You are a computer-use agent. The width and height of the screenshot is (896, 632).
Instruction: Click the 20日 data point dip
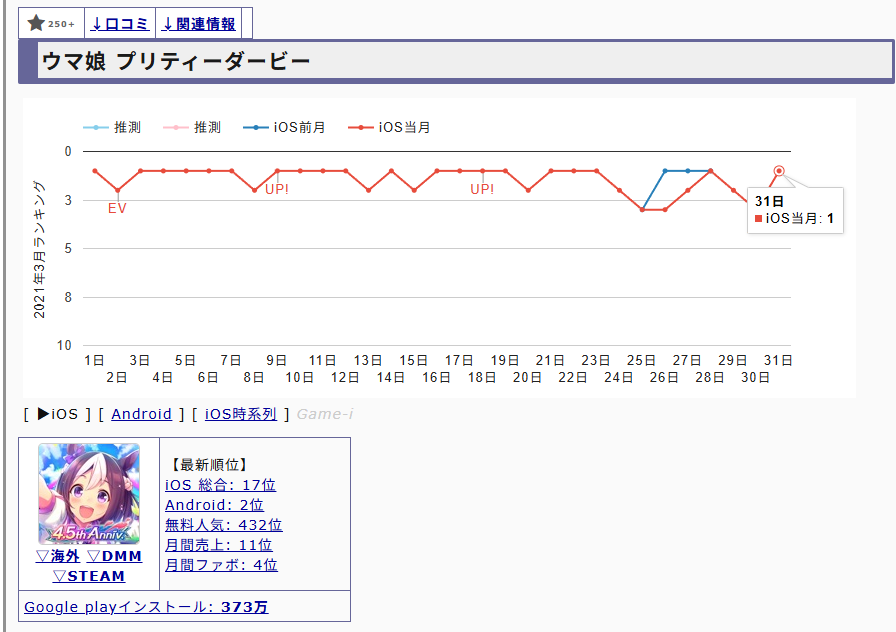point(528,190)
